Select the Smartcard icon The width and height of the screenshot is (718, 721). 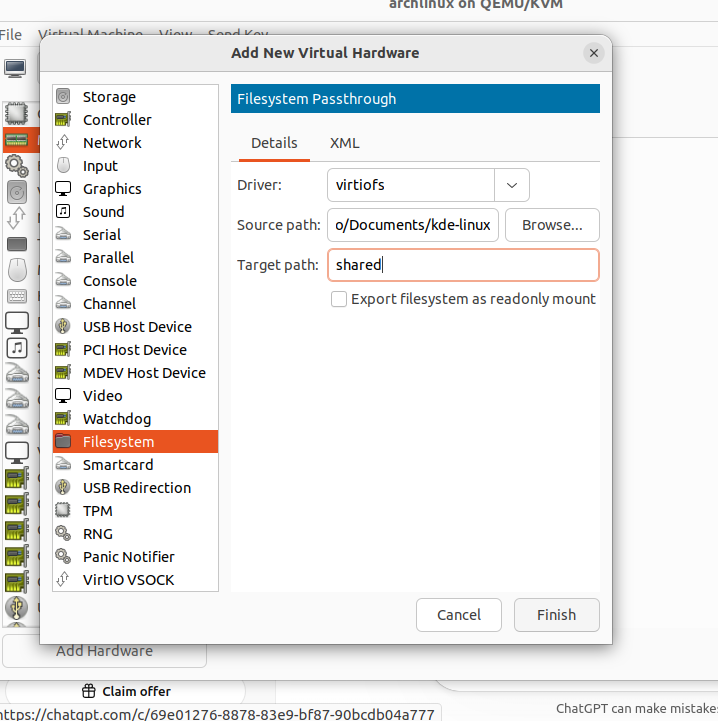[63, 465]
